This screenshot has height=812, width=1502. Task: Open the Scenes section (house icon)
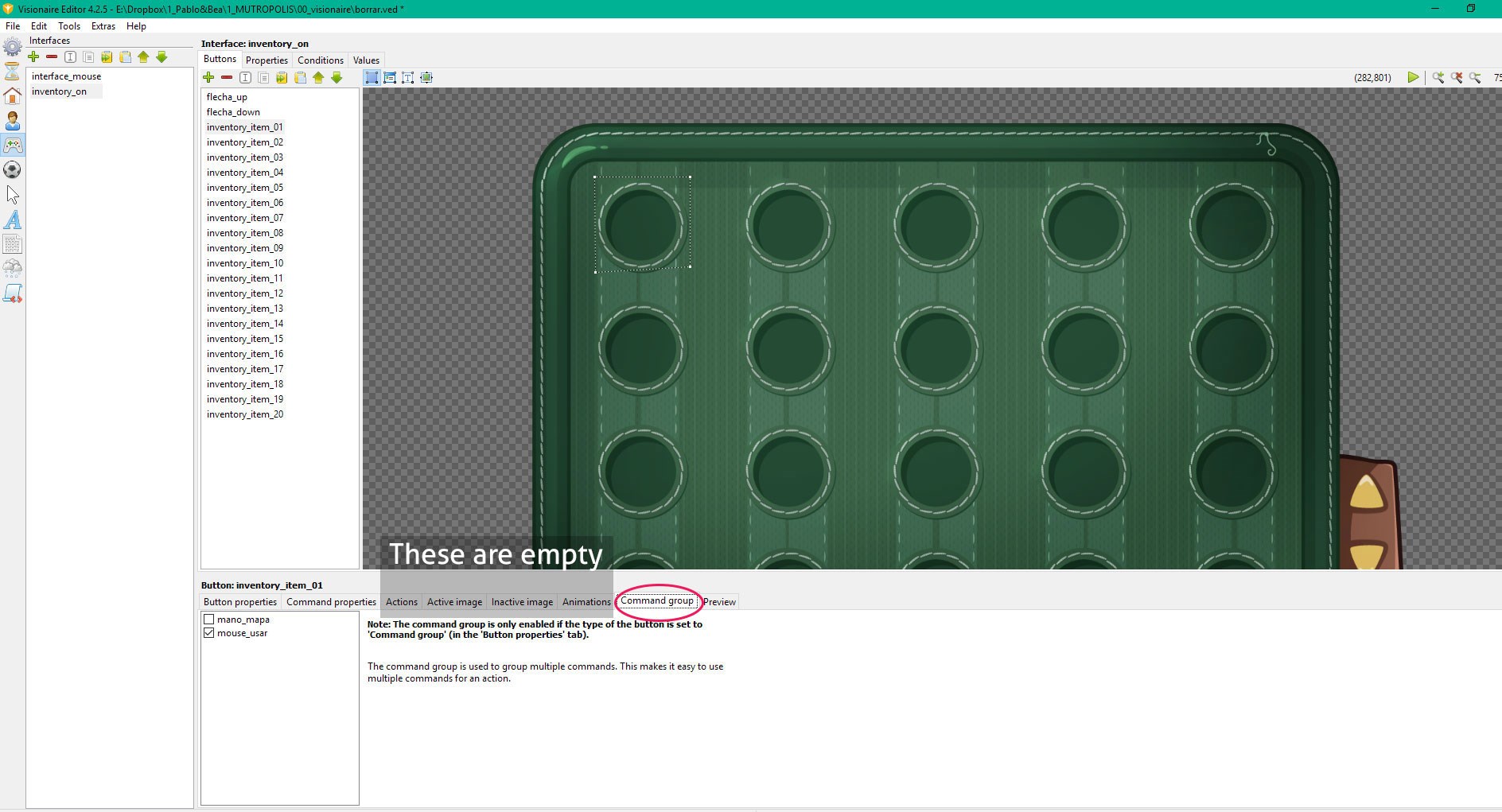13,96
